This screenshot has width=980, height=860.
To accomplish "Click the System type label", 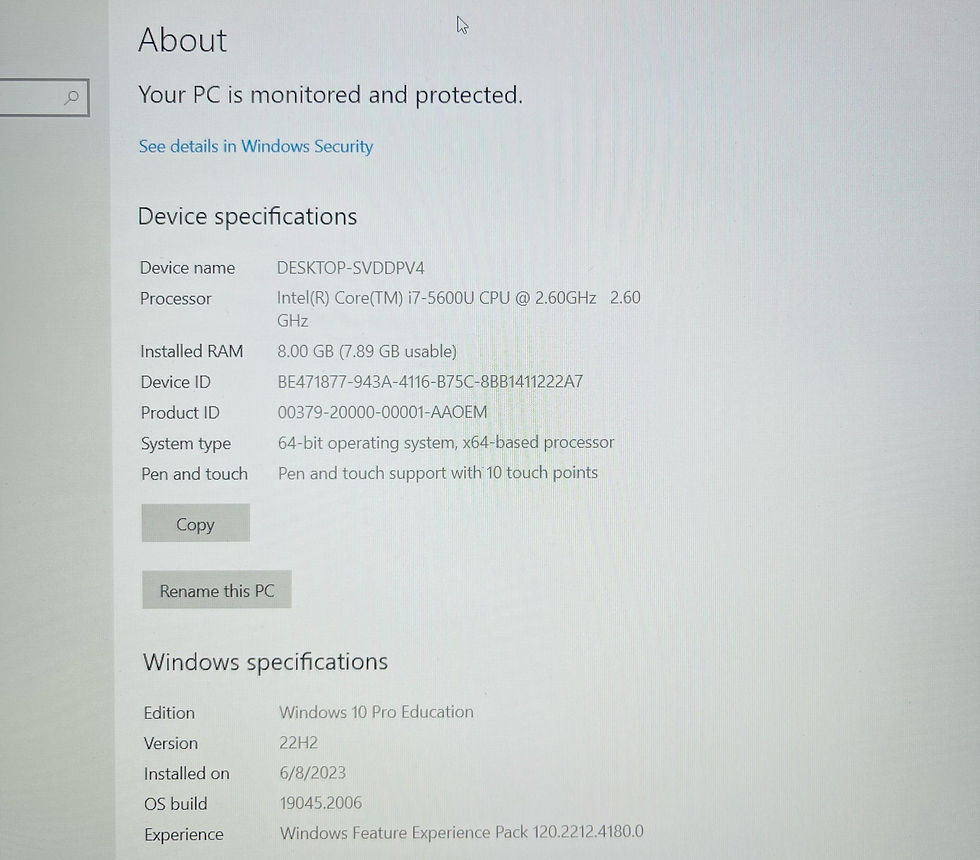I will click(x=186, y=444).
